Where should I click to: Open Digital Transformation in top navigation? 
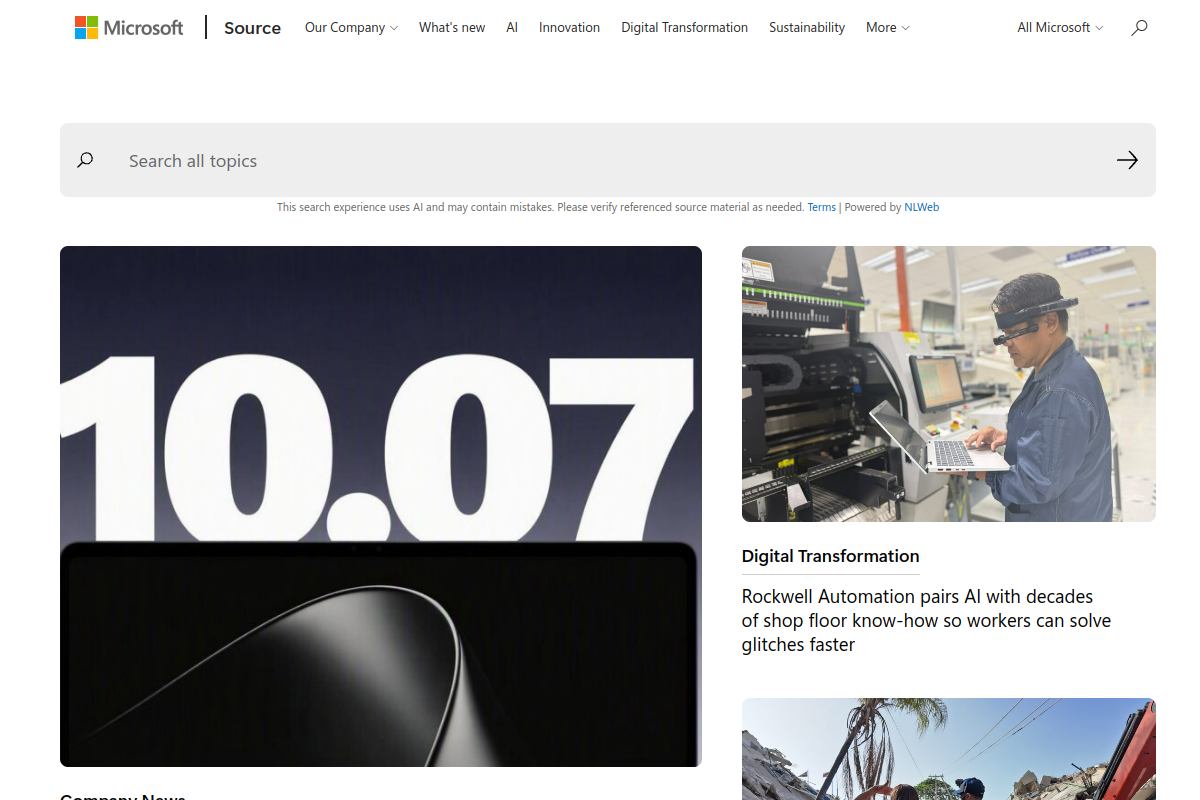[684, 28]
